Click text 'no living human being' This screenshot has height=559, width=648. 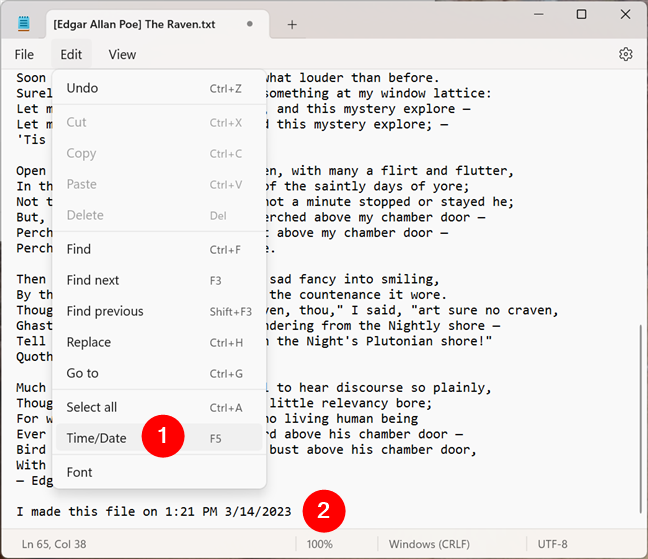click(341, 419)
